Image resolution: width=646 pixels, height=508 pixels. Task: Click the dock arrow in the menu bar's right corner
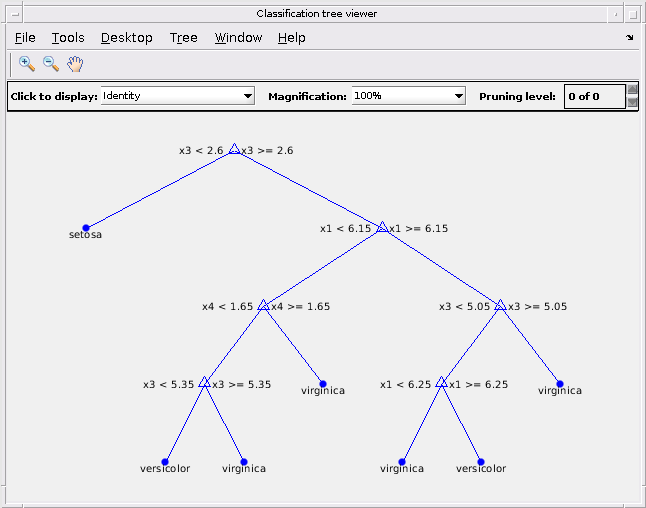(x=630, y=37)
